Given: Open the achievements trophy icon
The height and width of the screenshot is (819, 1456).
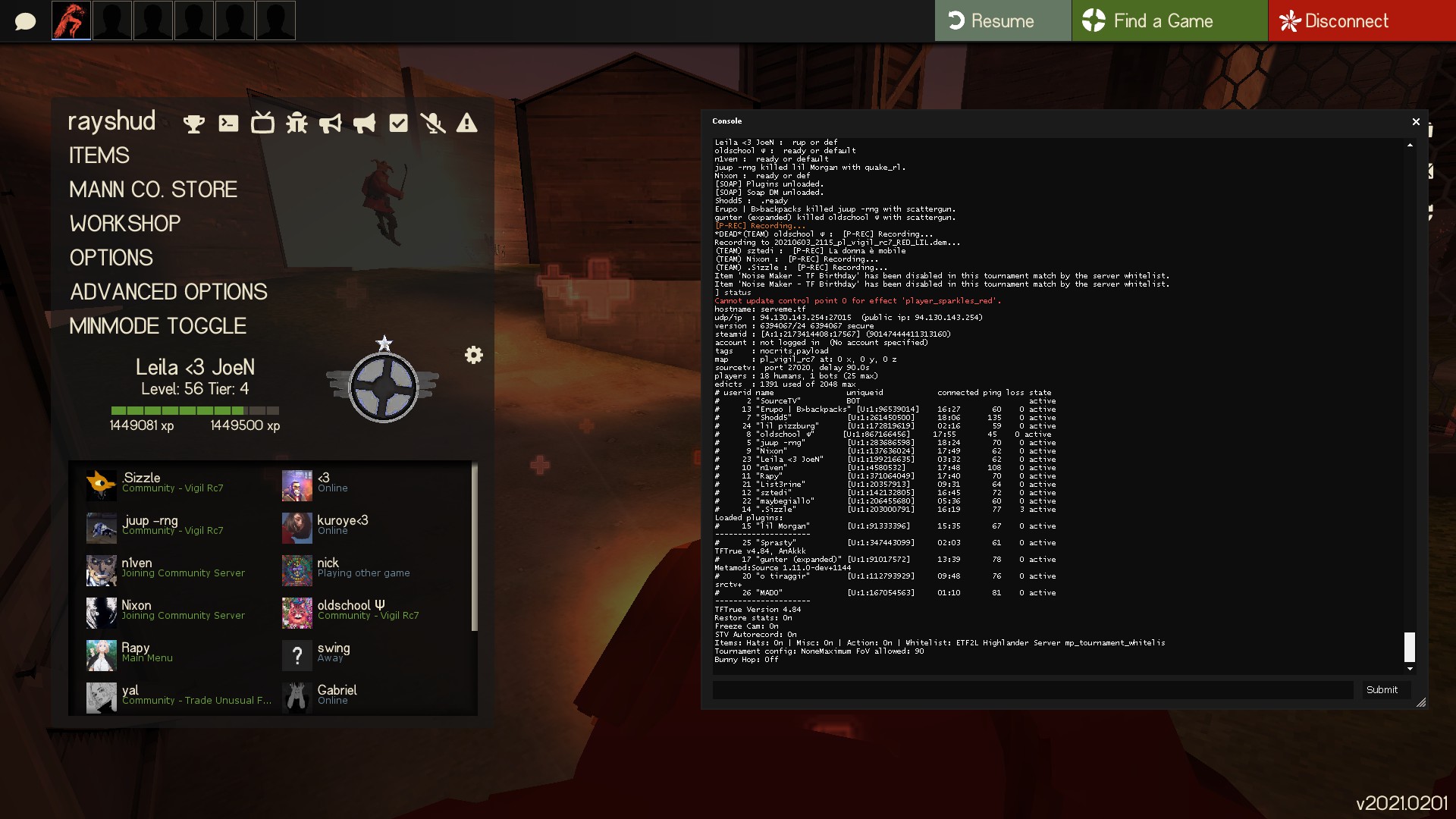Looking at the screenshot, I should pos(194,124).
